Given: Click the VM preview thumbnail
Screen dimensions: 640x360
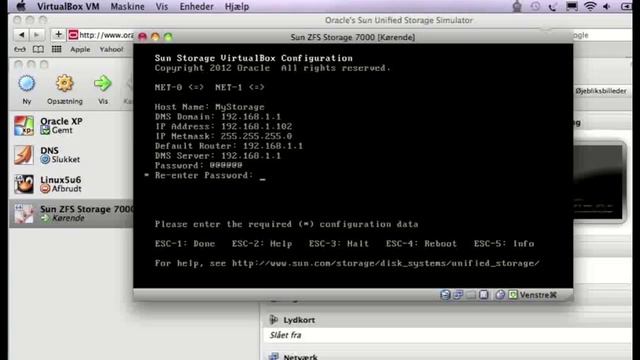Looking at the screenshot, I should coord(598,182).
